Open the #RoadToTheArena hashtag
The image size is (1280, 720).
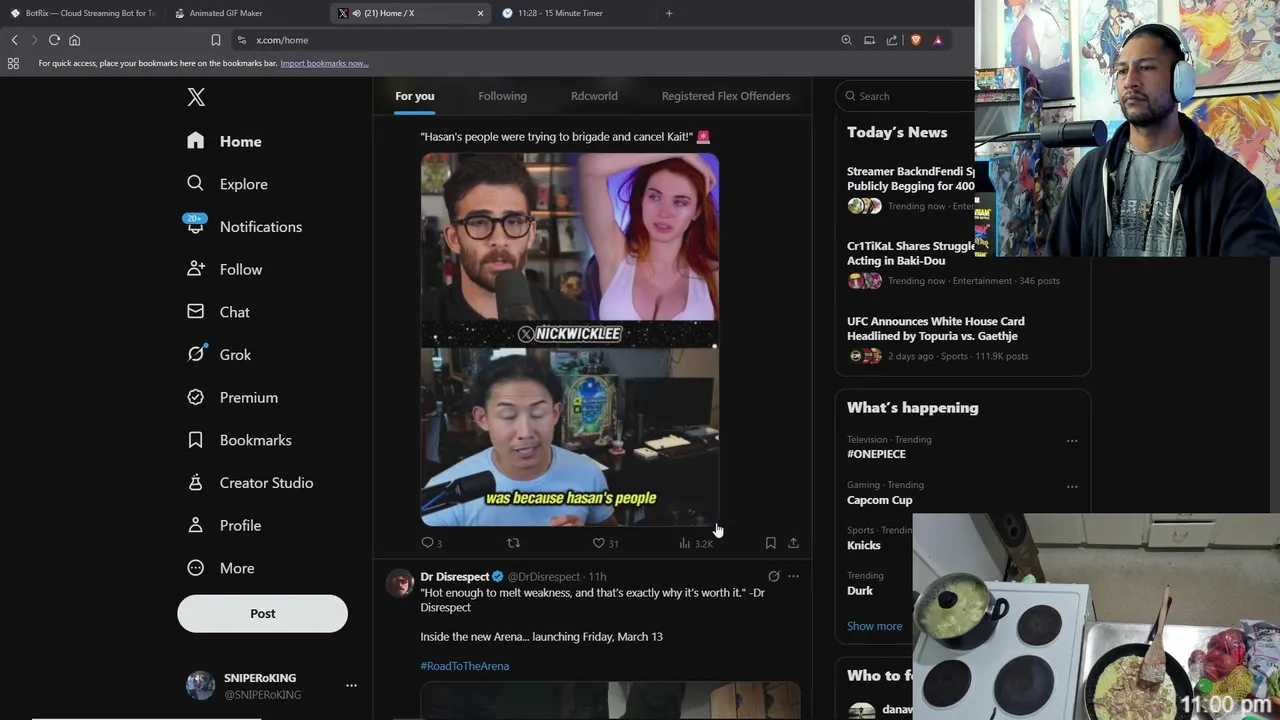pos(464,666)
